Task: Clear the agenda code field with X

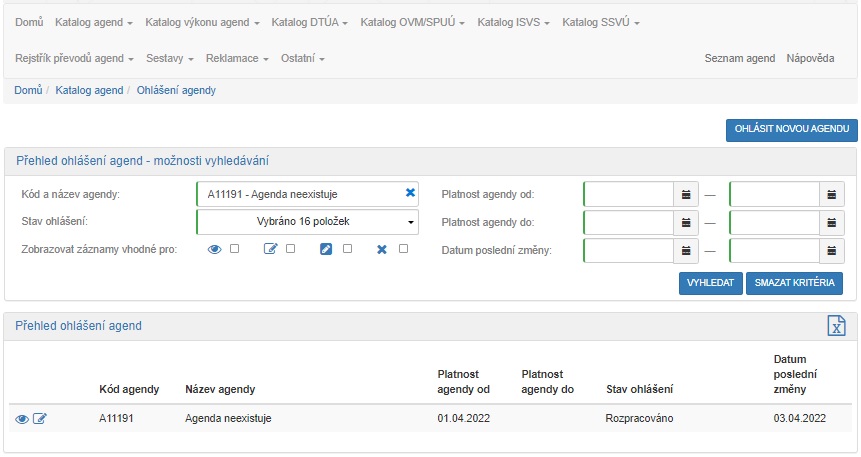Action: 410,193
